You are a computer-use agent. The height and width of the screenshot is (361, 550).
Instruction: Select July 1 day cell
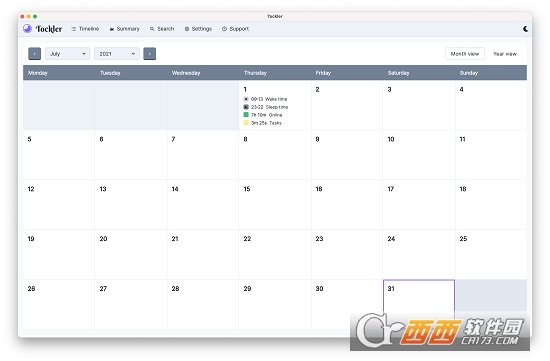(275, 105)
